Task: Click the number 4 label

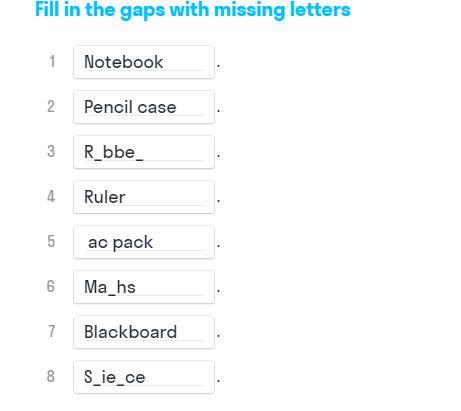Action: click(x=51, y=196)
